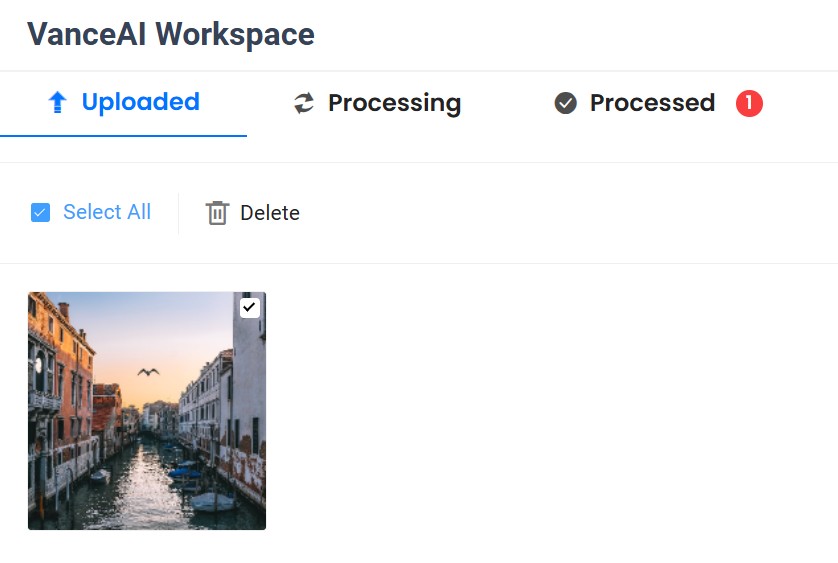
Task: Switch to the Processing tab label
Action: point(394,103)
